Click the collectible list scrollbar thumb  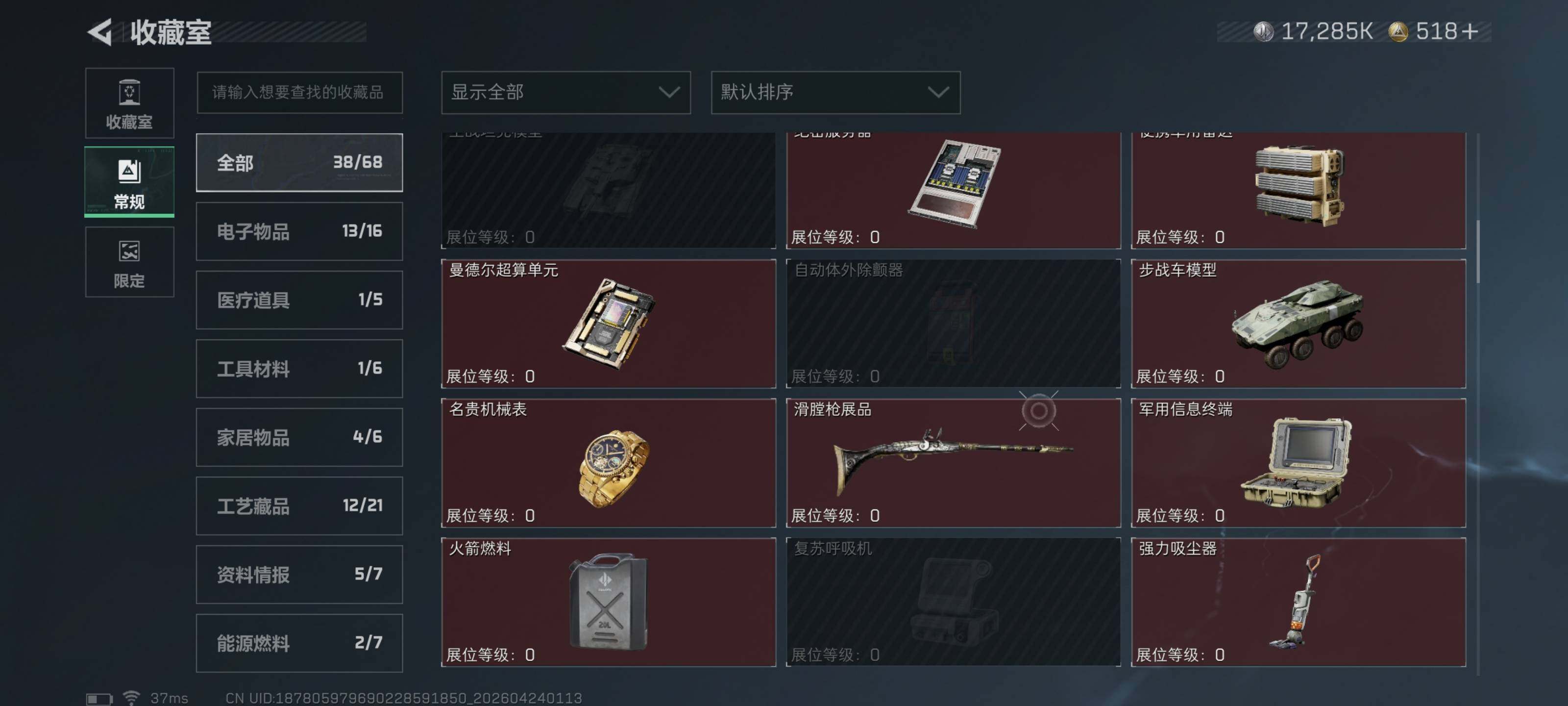1477,251
